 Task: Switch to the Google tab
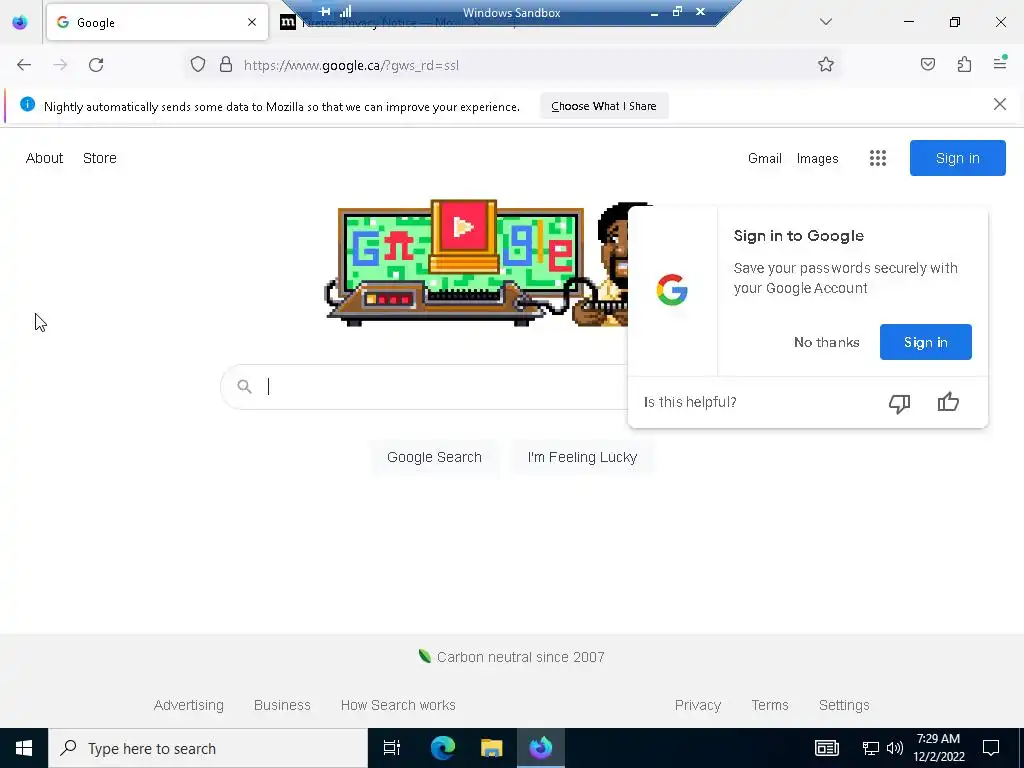click(x=157, y=22)
